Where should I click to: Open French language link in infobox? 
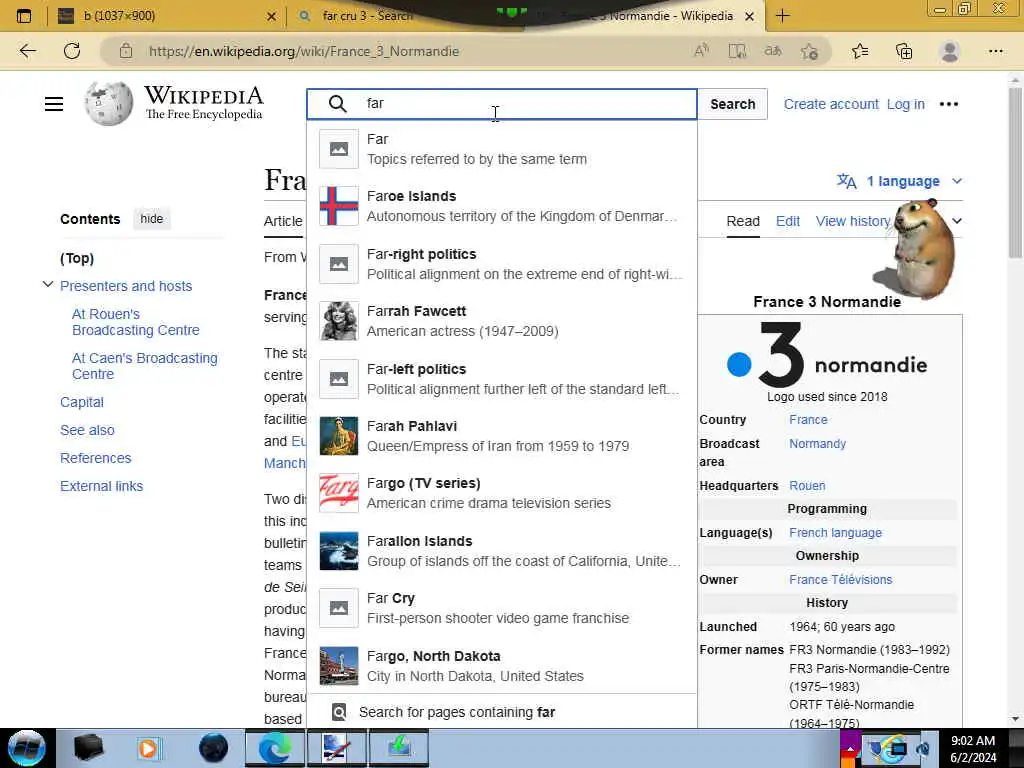(835, 532)
